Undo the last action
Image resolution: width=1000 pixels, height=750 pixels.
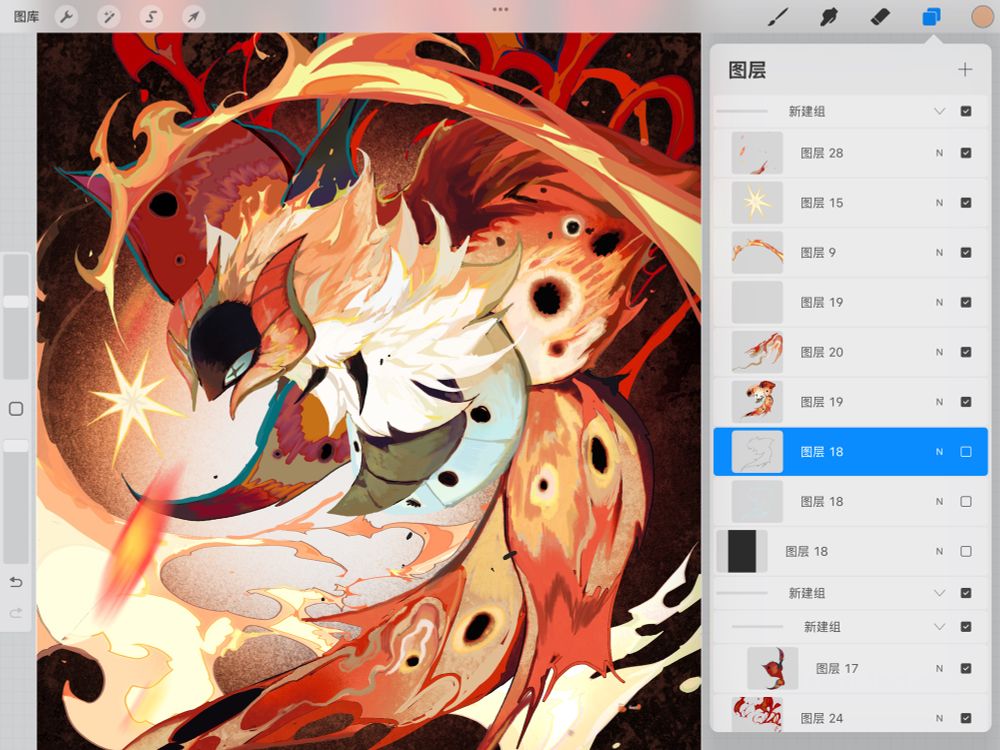[16, 582]
